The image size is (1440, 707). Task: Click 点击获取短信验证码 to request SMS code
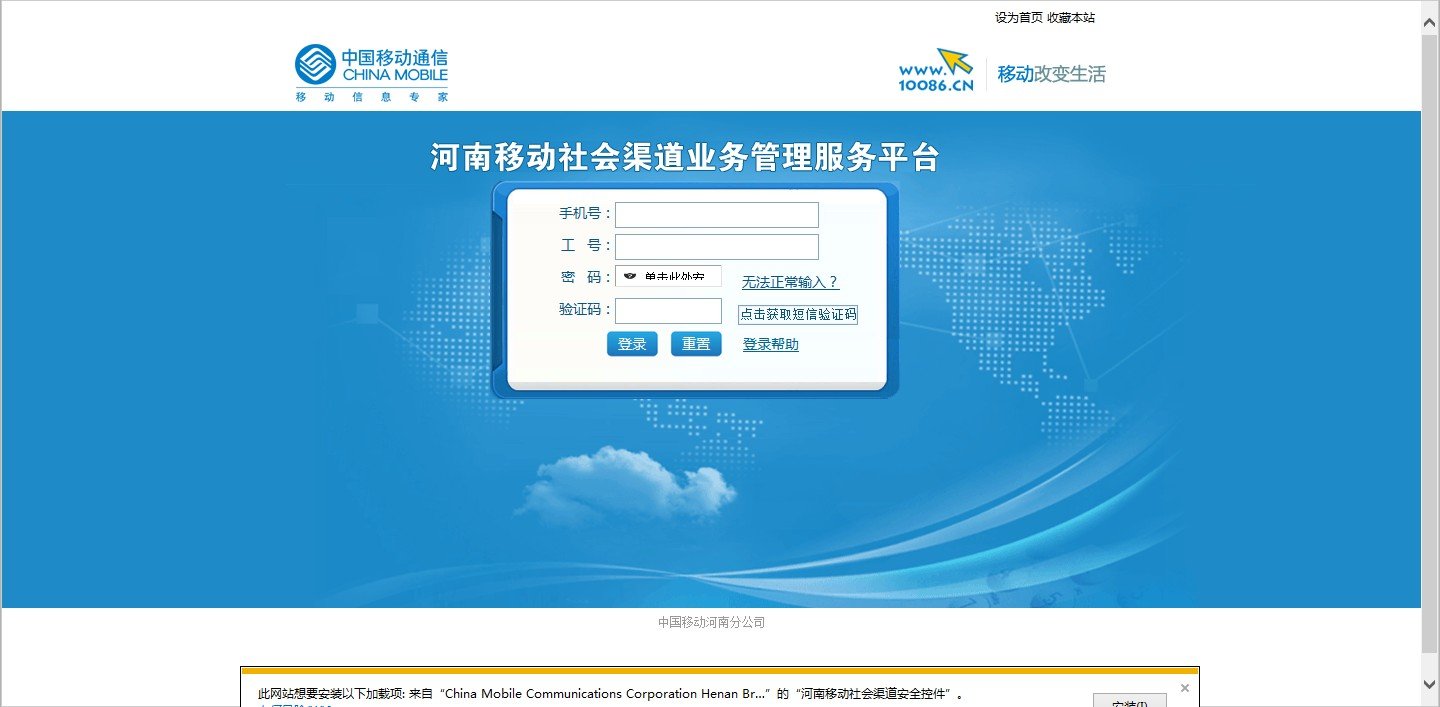coord(798,313)
